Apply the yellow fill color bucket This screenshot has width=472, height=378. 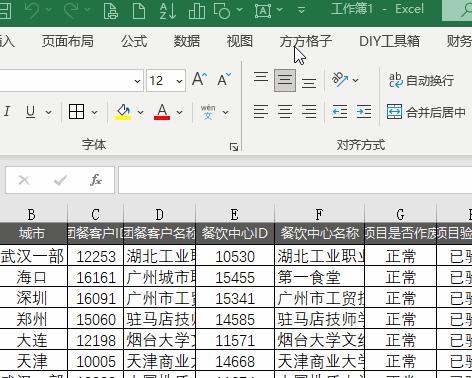pos(123,112)
